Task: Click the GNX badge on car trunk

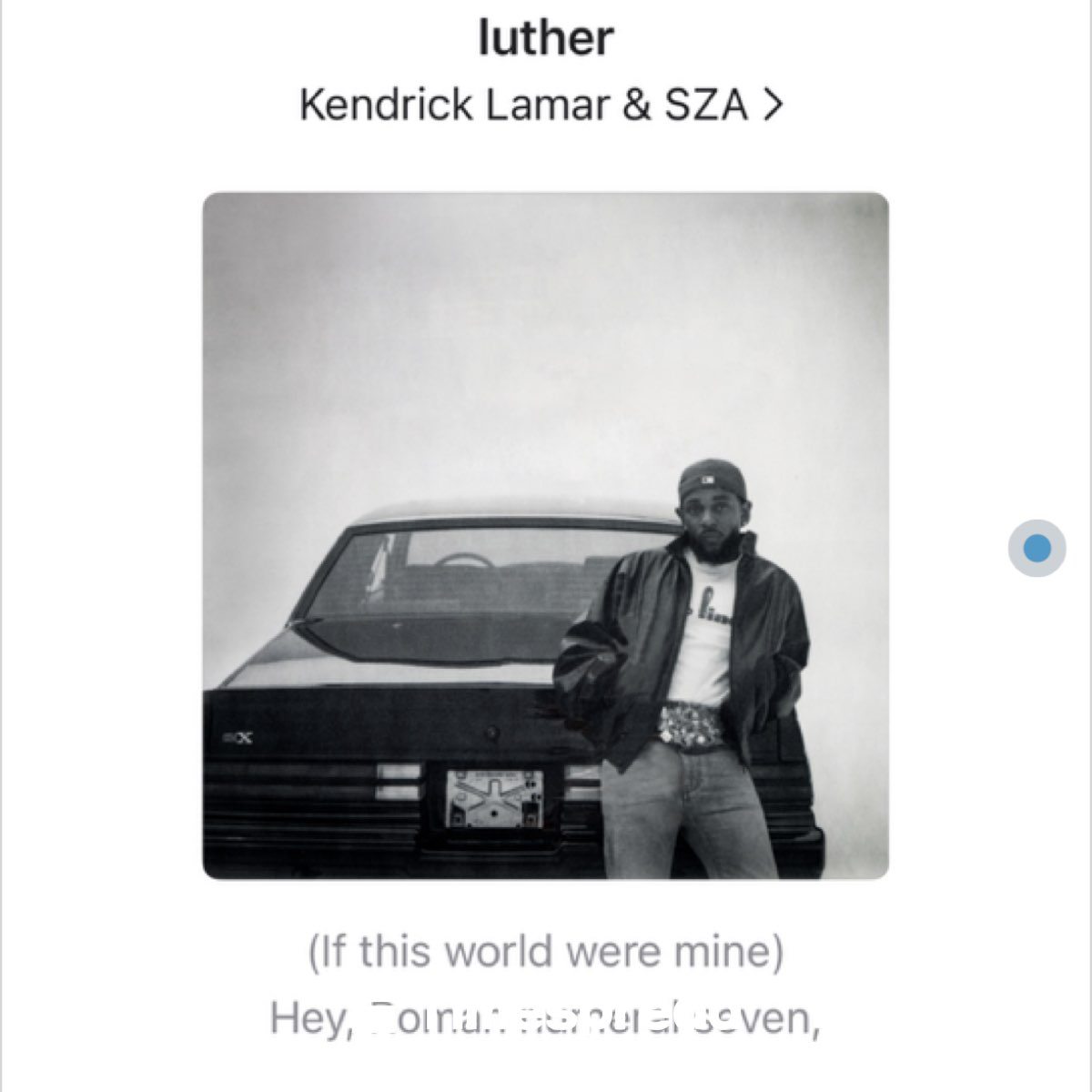Action: 238,736
